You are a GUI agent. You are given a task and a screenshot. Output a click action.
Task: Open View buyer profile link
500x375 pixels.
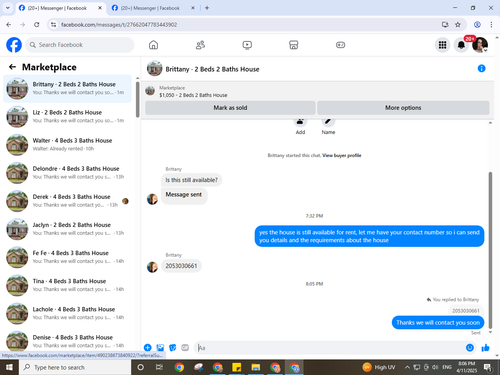[x=342, y=155]
